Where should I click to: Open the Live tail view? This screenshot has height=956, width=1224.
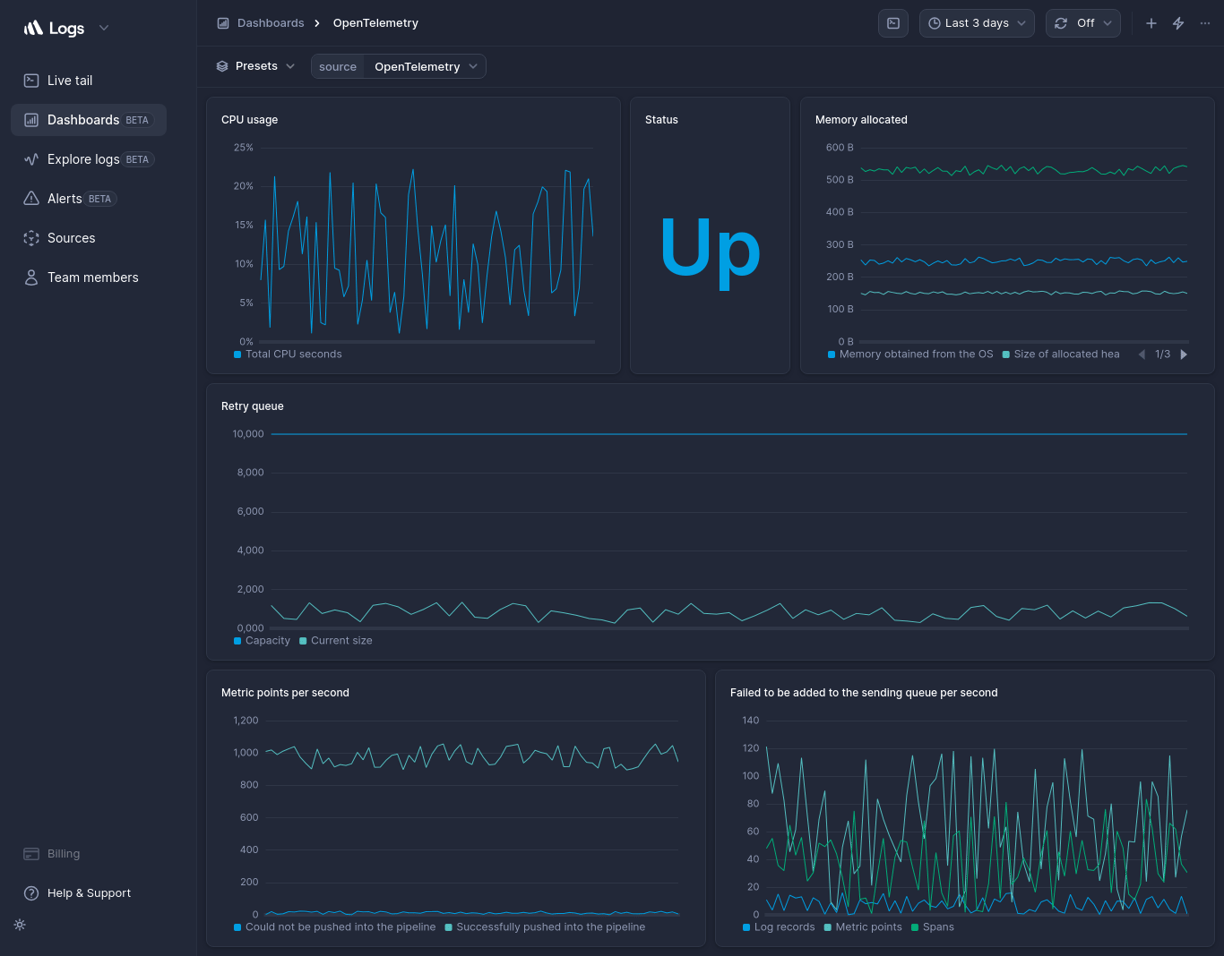click(70, 80)
